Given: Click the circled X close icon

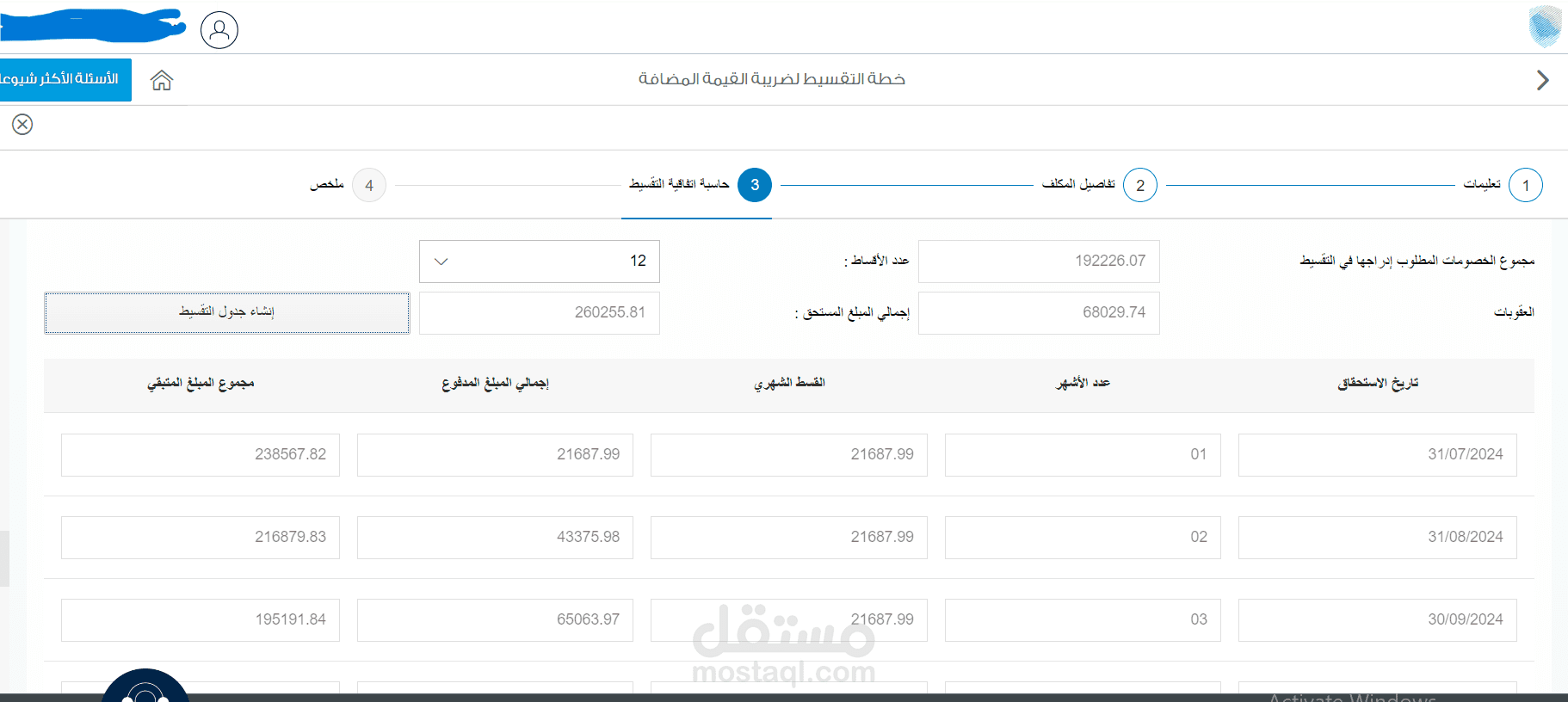Looking at the screenshot, I should pos(22,125).
